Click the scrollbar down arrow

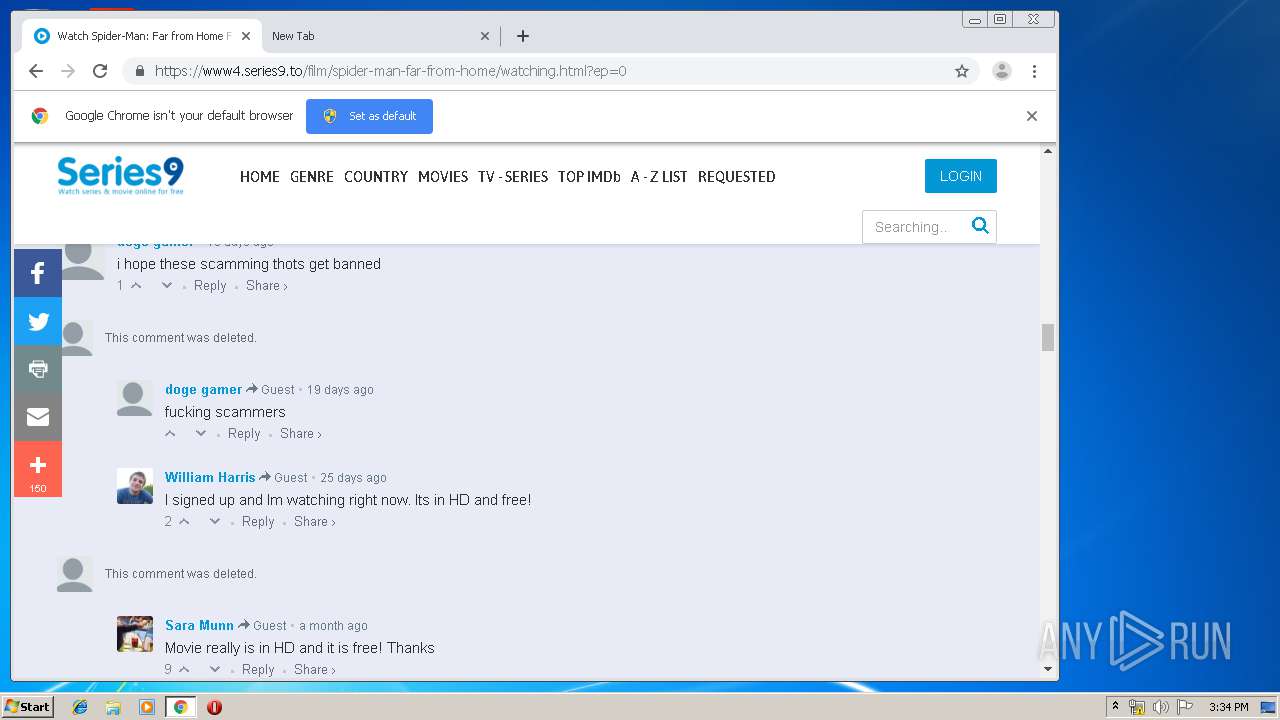tap(1048, 669)
